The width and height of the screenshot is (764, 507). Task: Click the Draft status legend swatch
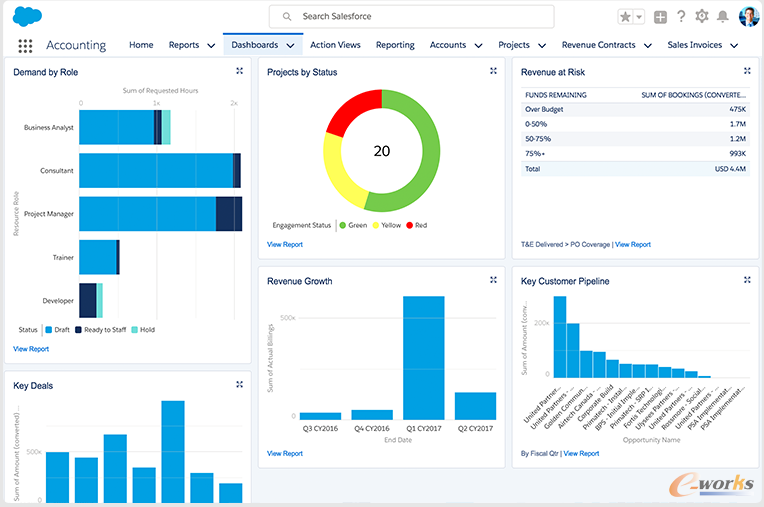[49, 330]
